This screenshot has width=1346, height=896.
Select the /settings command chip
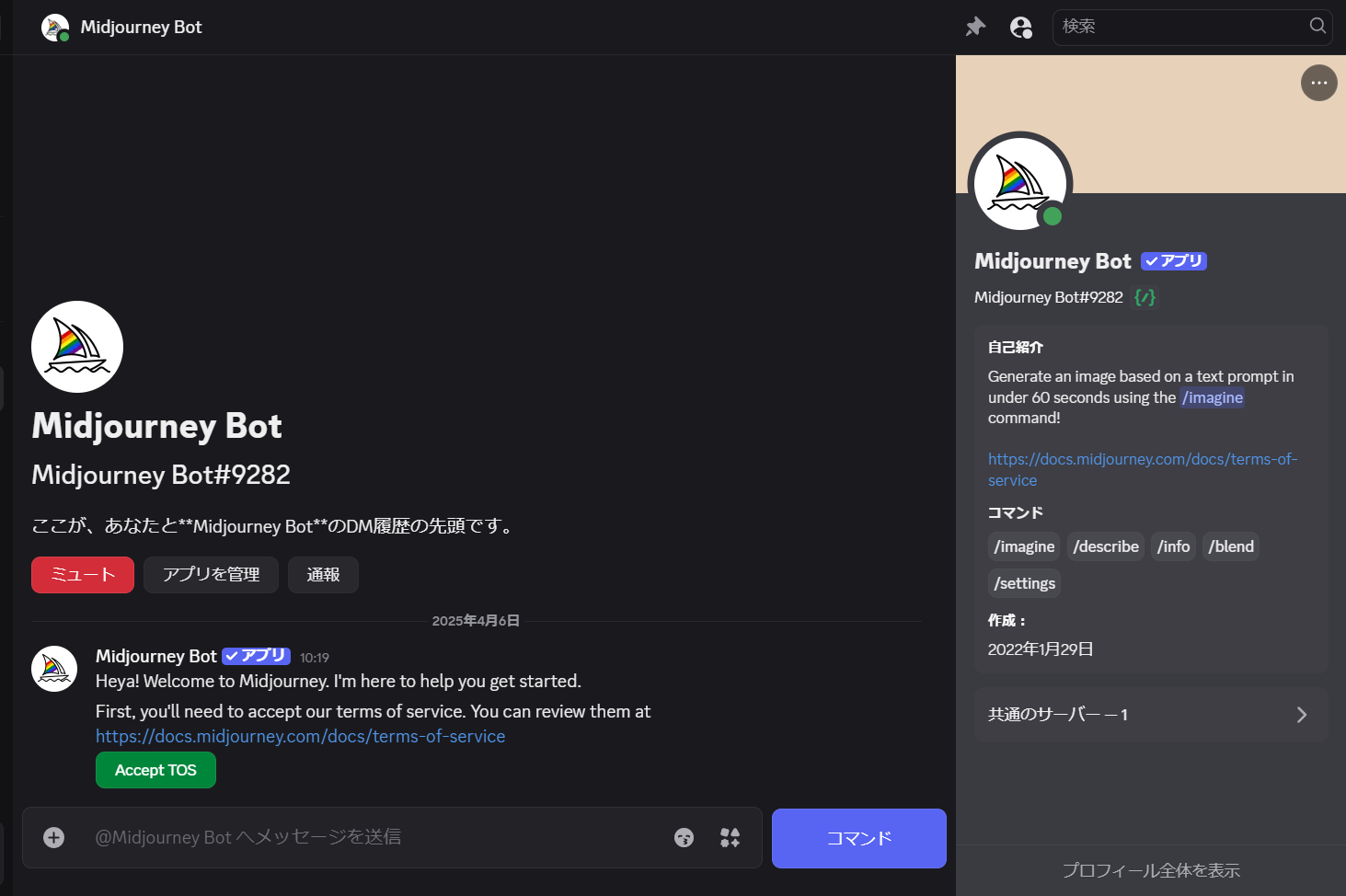pos(1024,583)
